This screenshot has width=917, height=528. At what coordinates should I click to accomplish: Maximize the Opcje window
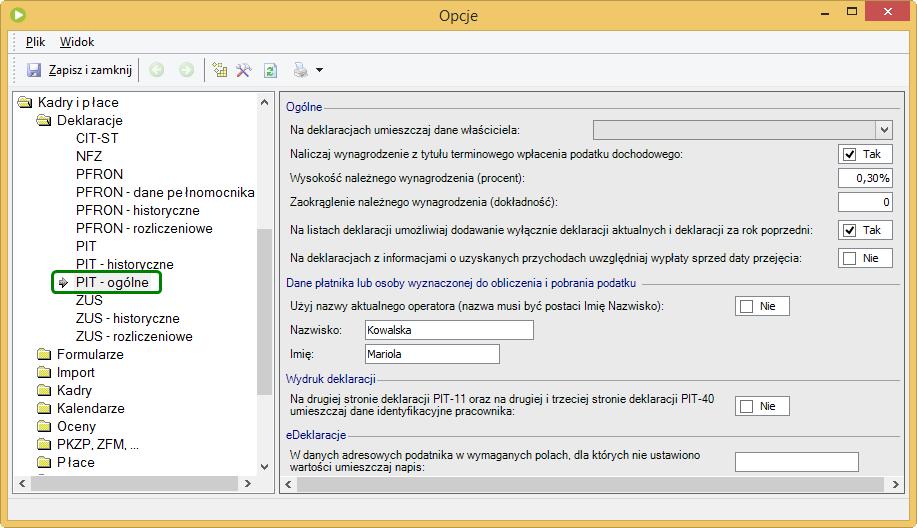852,12
